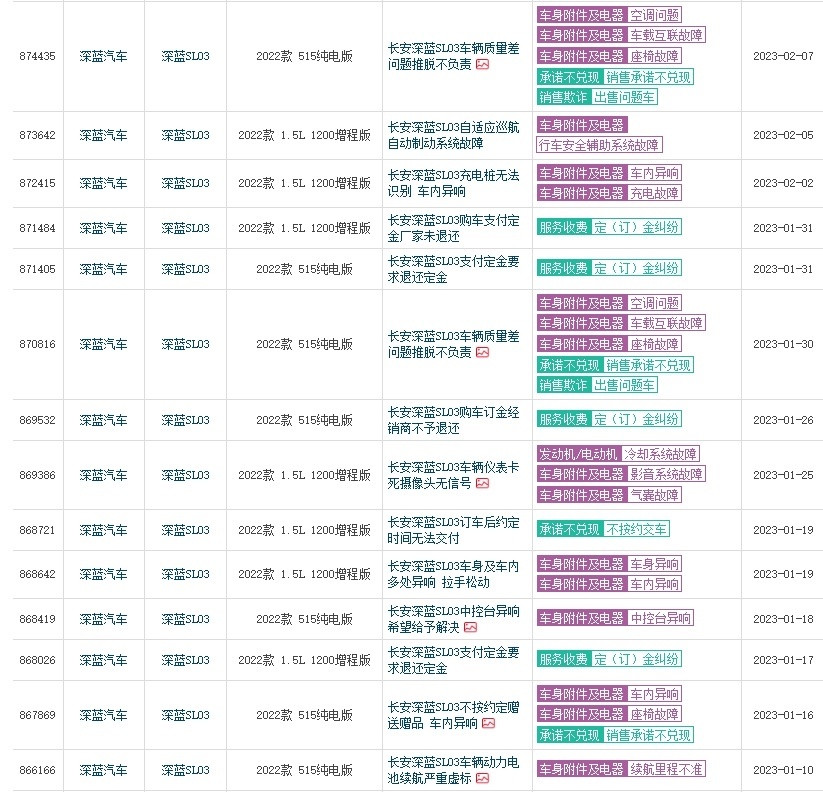Open complaint 871405 支付定金要求退还定金

pos(453,269)
